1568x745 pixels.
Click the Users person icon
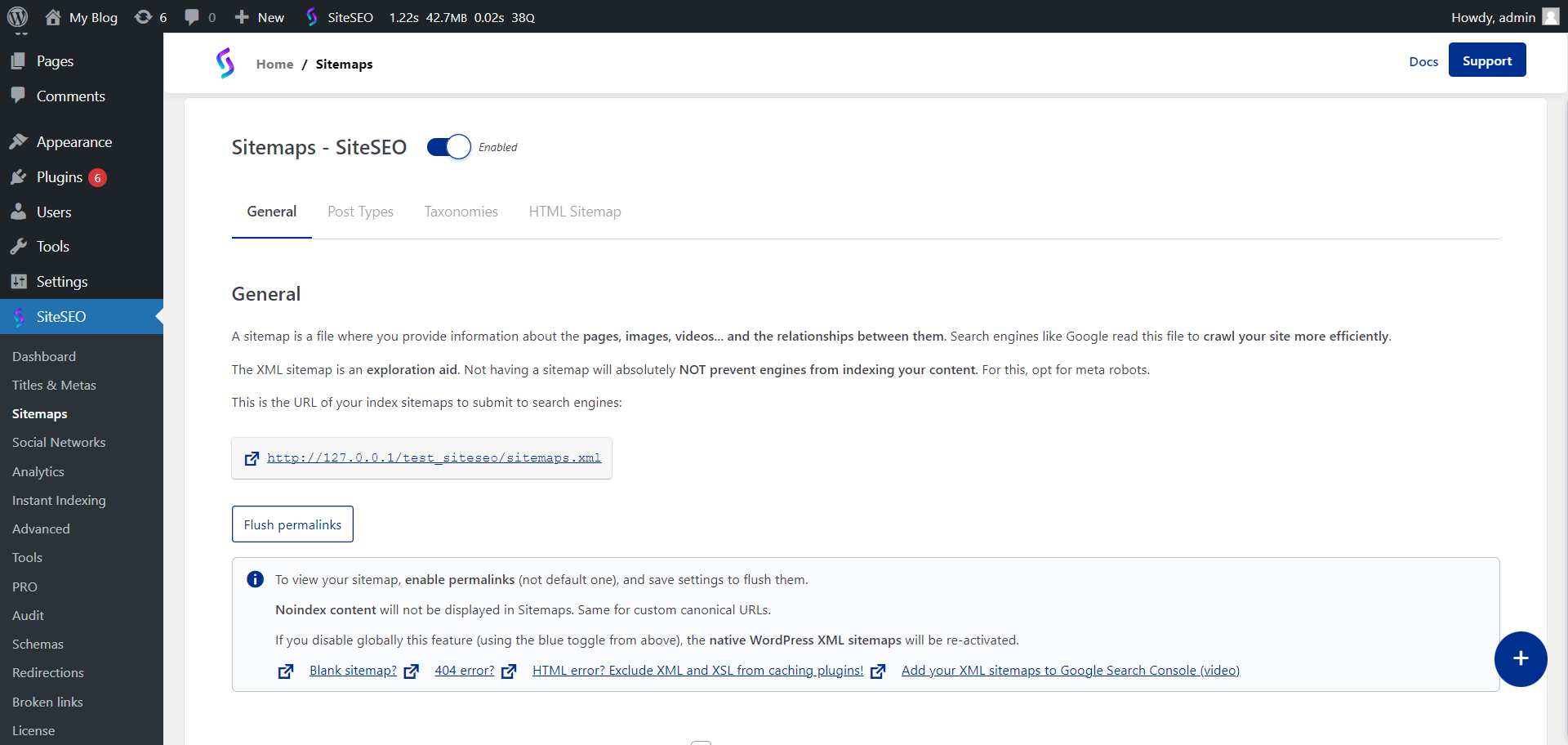[x=18, y=212]
